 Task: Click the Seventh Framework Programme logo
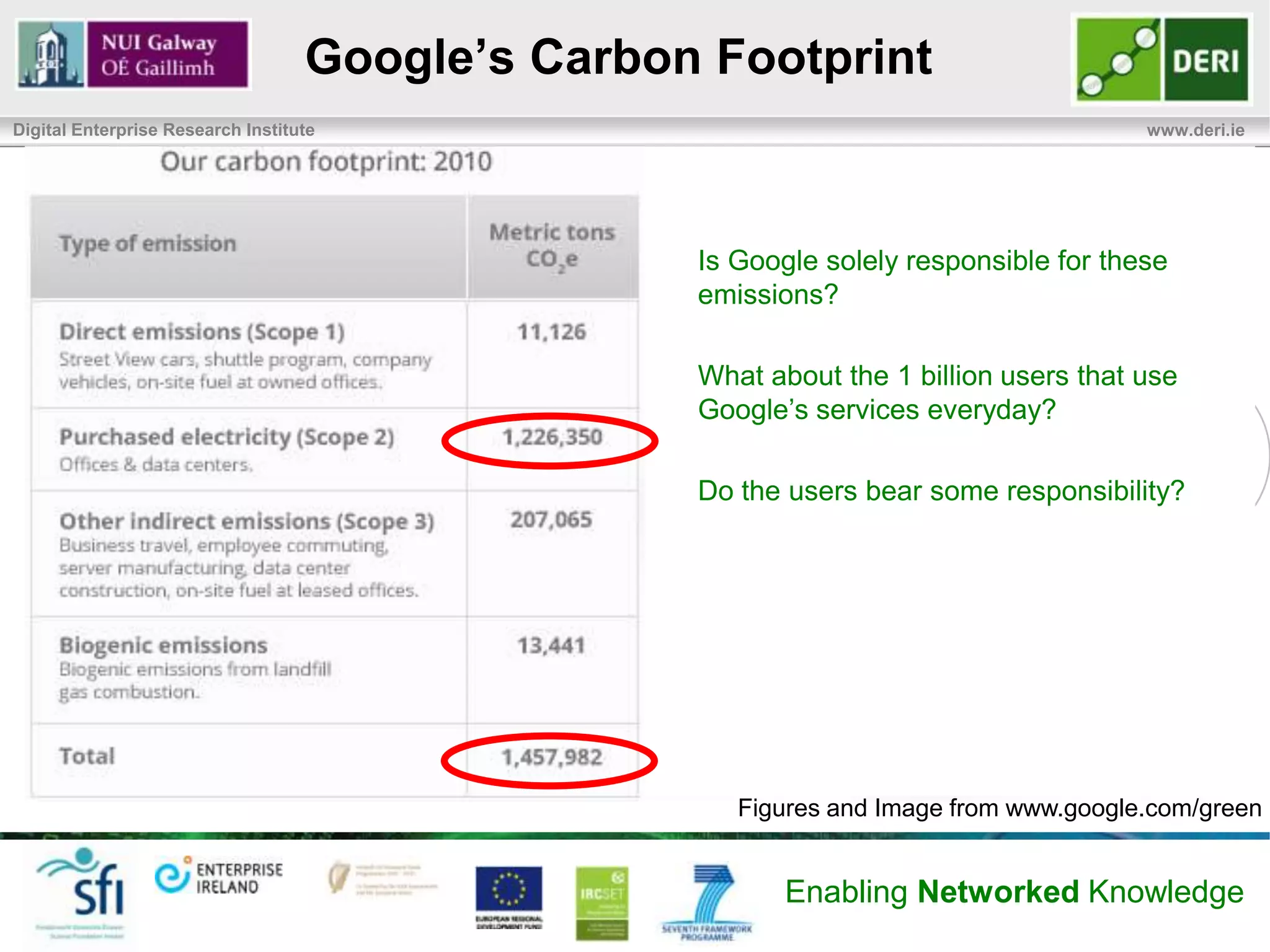(707, 902)
